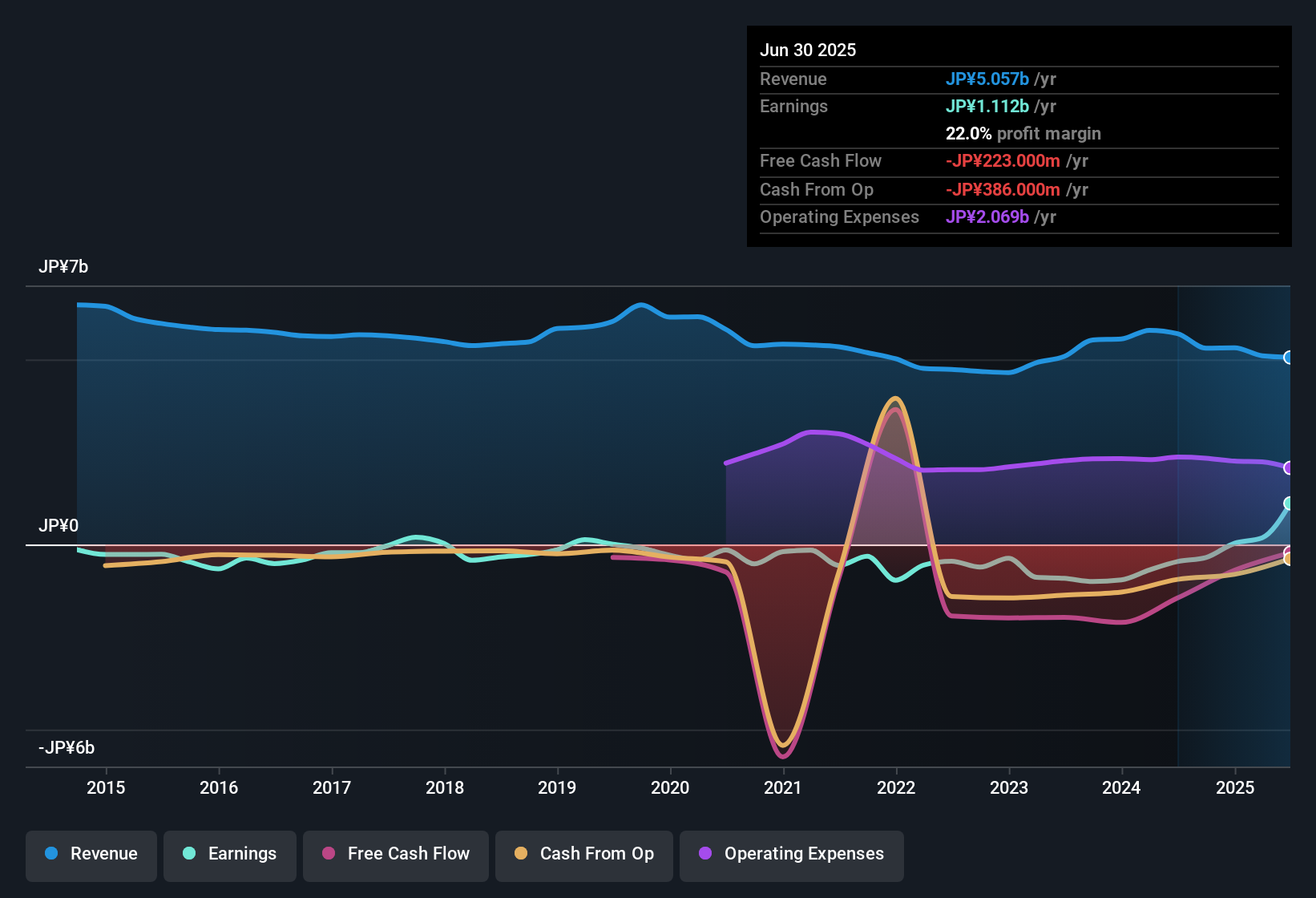Click the JP¥1.112b earnings value

click(987, 107)
